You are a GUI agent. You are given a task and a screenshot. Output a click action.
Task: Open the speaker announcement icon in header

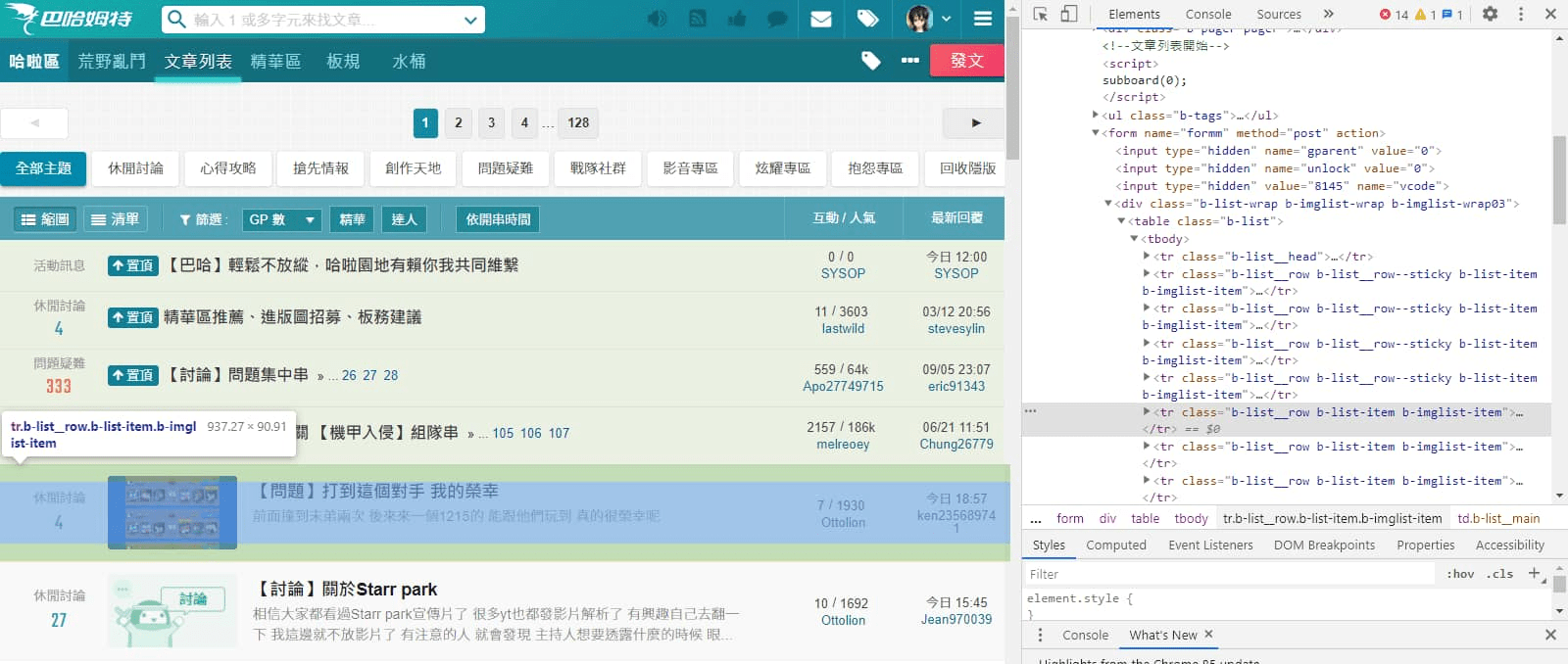pos(657,20)
